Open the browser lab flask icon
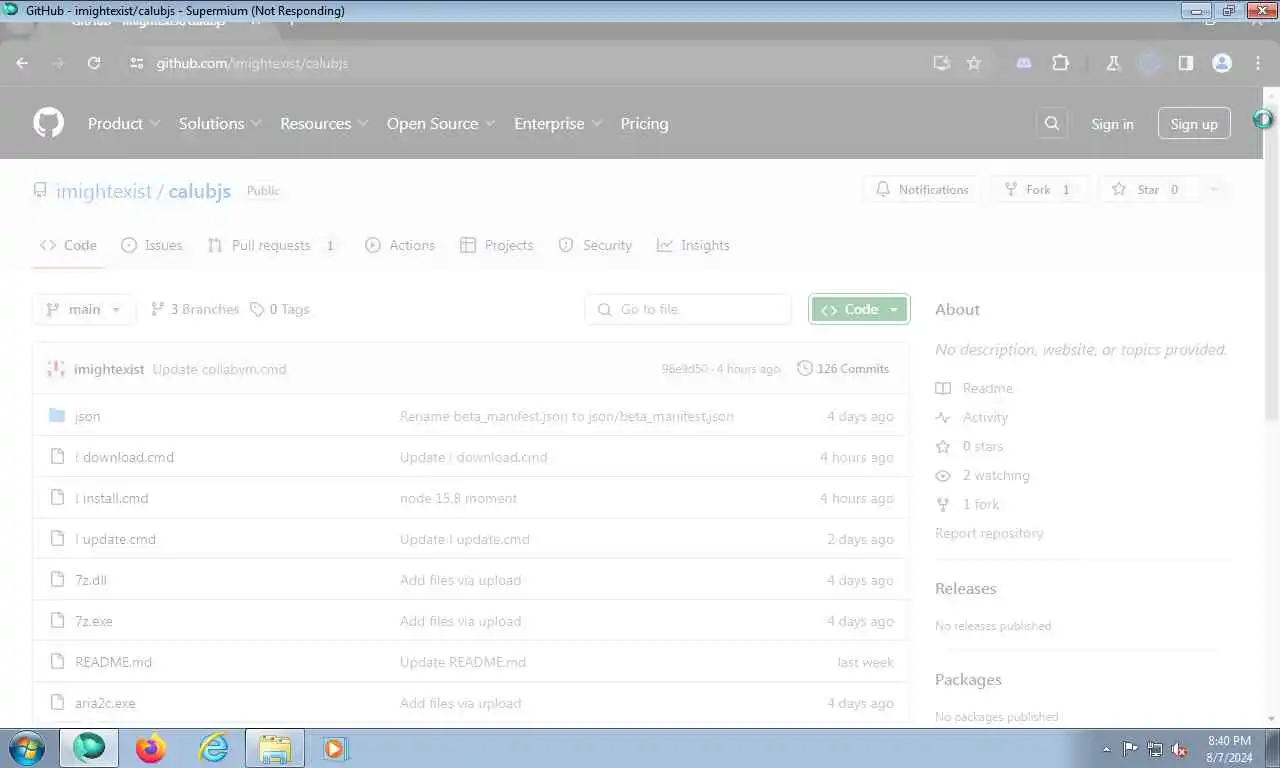This screenshot has height=768, width=1280. [1113, 63]
